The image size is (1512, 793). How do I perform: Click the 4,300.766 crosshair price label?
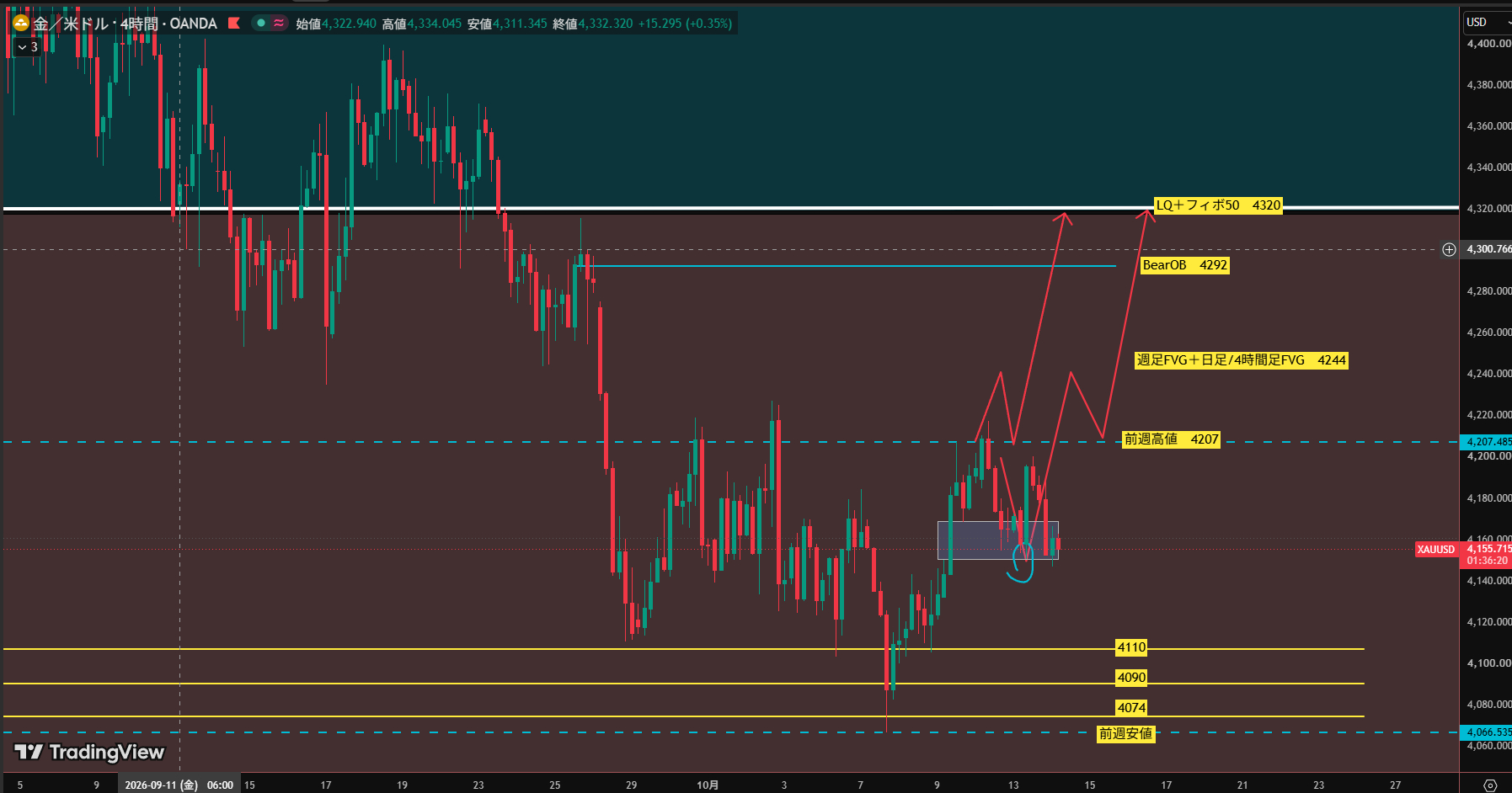coord(1487,249)
